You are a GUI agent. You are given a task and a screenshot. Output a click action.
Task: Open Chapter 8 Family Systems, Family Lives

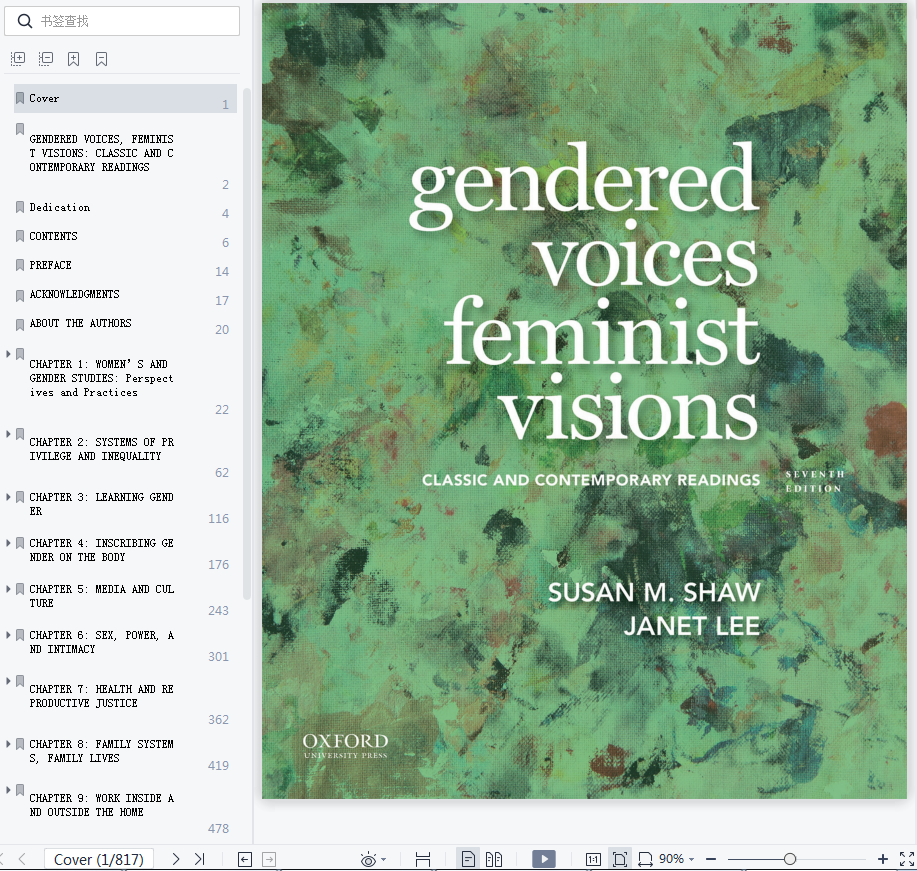tap(101, 751)
